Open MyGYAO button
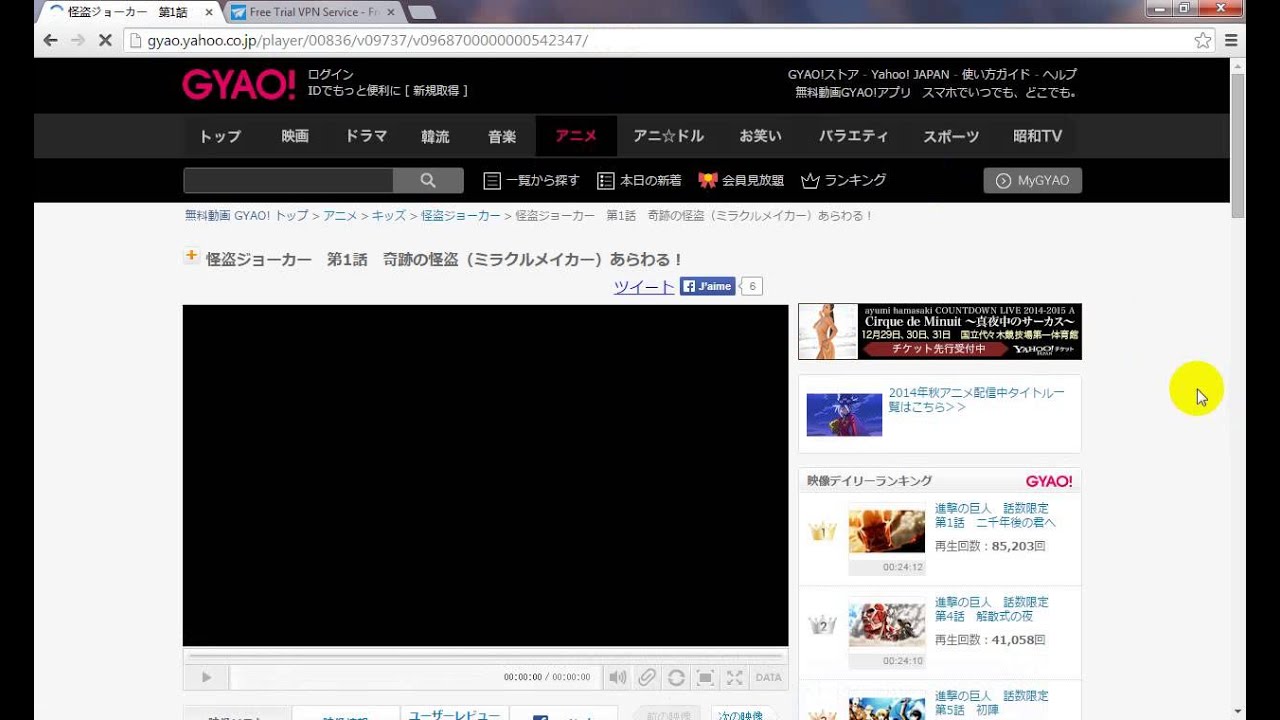Screen dimensions: 1280x720 [1033, 181]
